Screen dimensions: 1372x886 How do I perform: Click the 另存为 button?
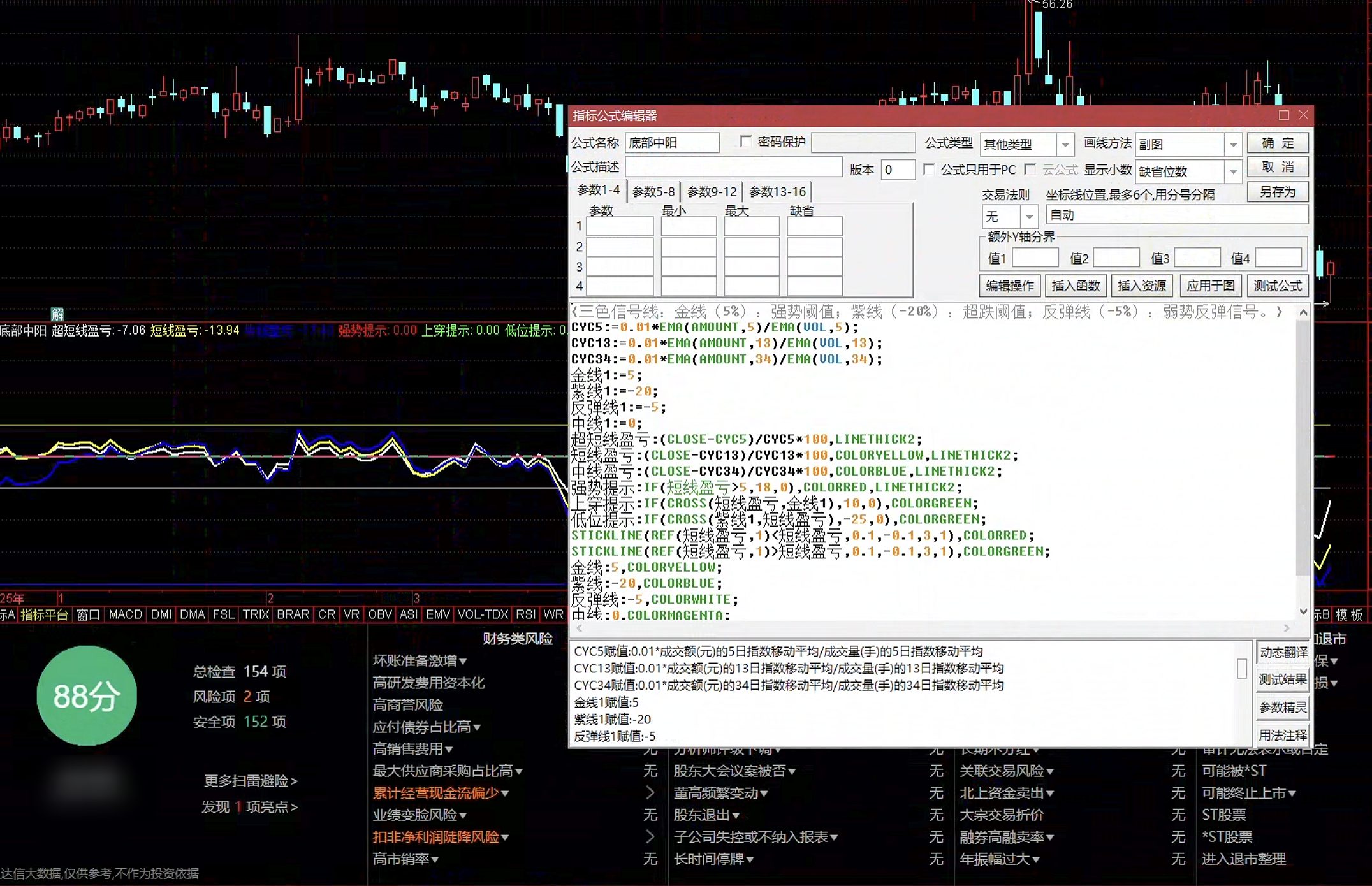(x=1278, y=192)
